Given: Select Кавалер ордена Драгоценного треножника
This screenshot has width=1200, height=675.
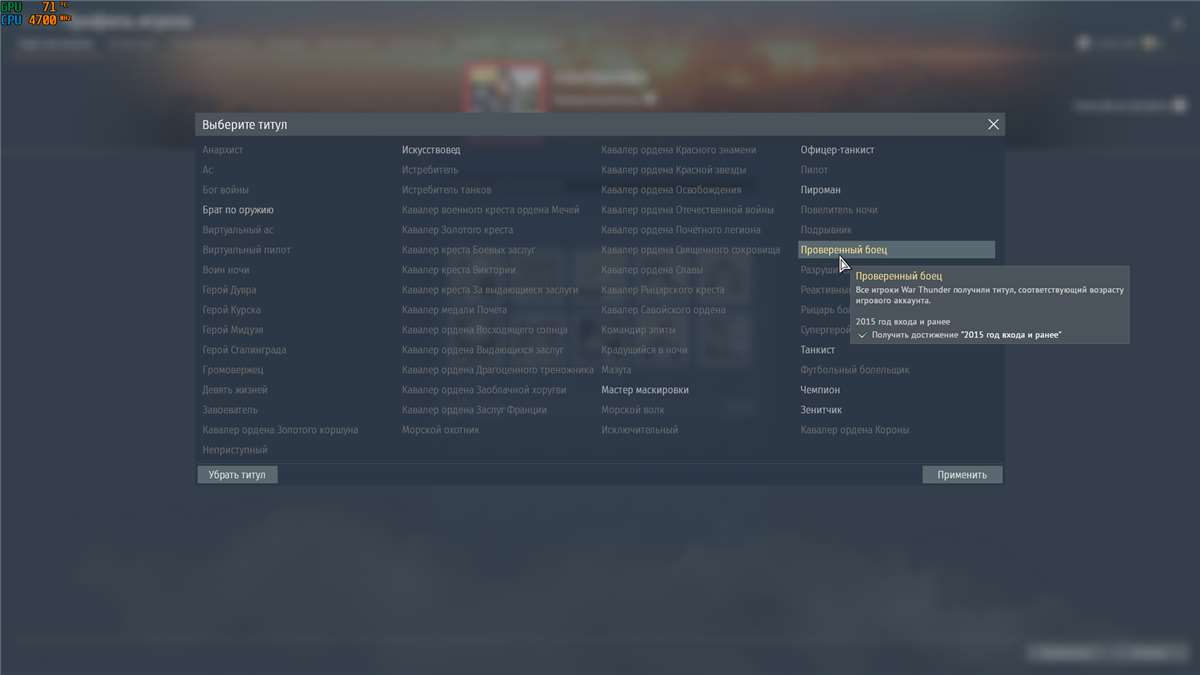Looking at the screenshot, I should pos(498,370).
